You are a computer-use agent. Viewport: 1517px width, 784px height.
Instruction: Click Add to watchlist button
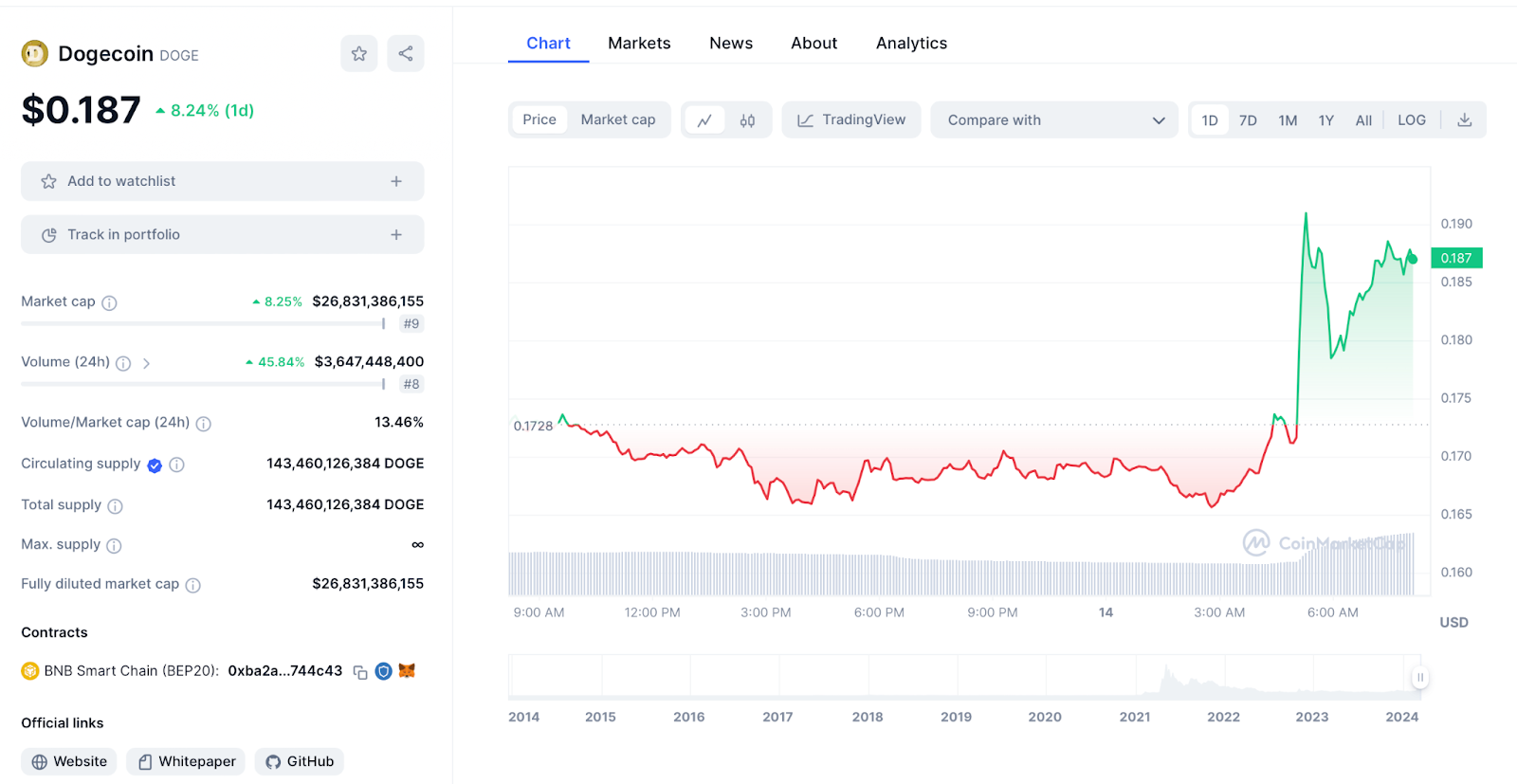pos(222,181)
